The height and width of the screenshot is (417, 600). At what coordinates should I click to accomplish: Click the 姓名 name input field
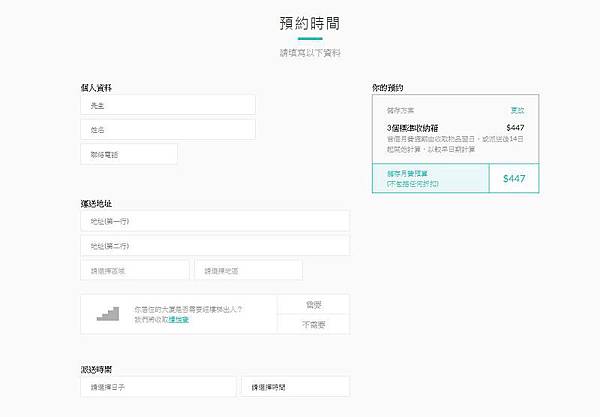coord(168,129)
